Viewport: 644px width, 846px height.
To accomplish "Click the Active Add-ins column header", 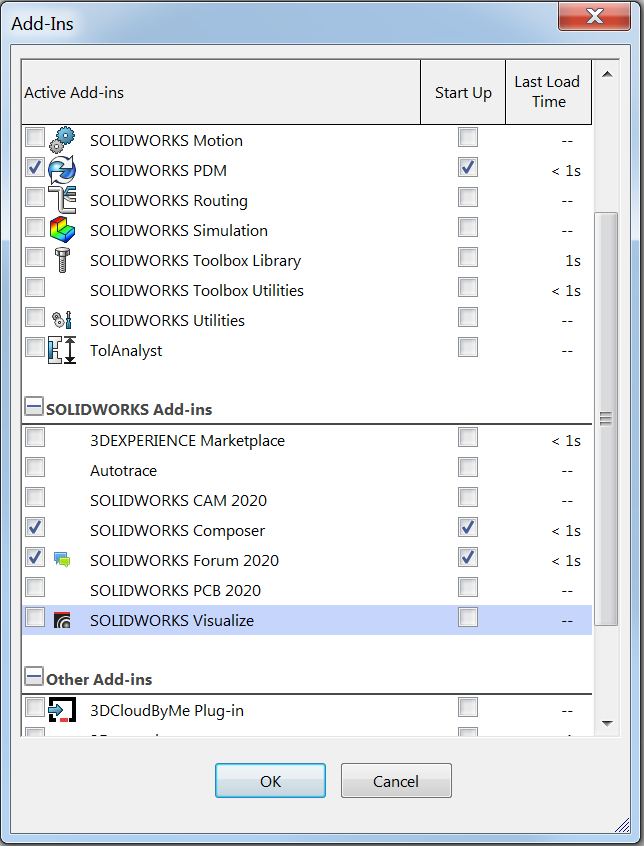I will click(221, 93).
